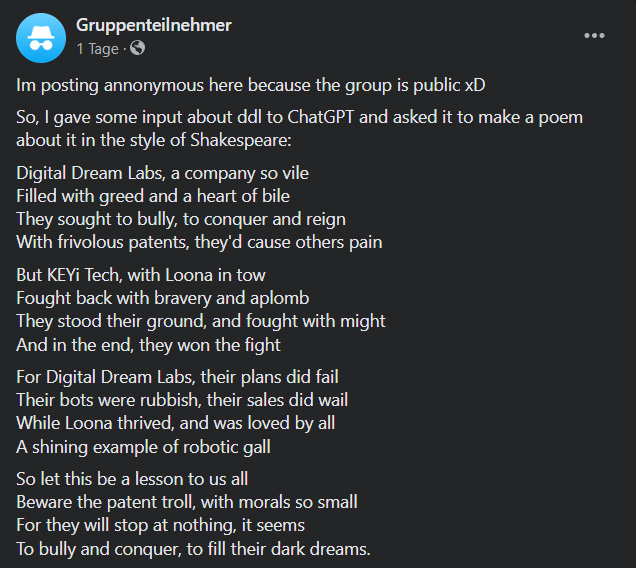Viewport: 636px width, 568px height.
Task: Click the public globe audience icon
Action: click(138, 48)
